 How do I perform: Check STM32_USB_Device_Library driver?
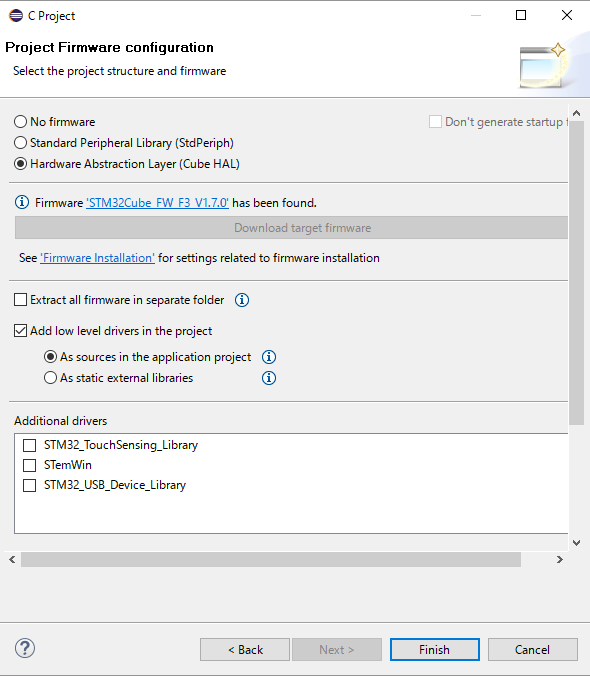click(29, 485)
